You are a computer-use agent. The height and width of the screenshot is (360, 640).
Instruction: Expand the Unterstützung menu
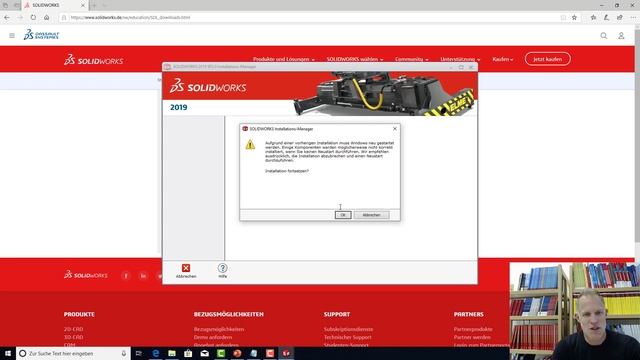coord(460,59)
